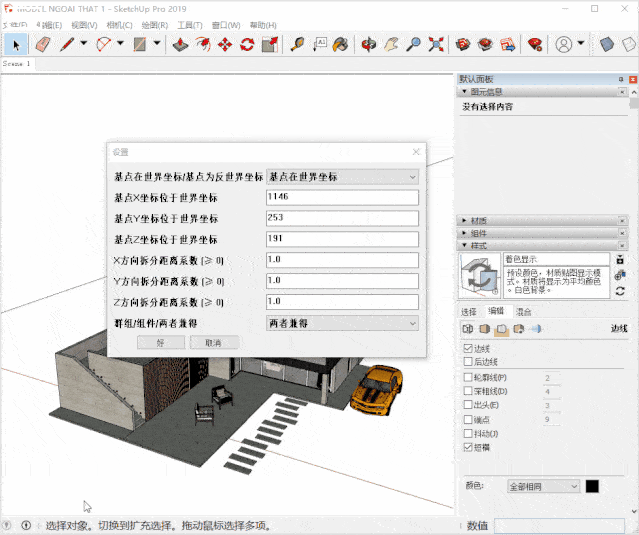Click the 基点X坐标 field showing 1146
Image resolution: width=639 pixels, height=535 pixels.
342,197
